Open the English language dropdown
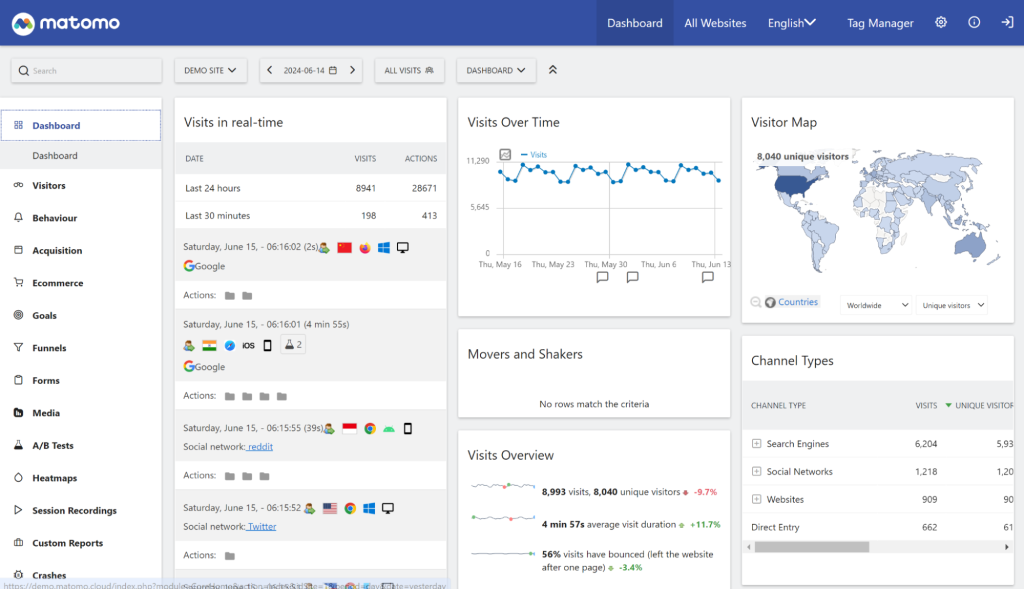Screen dimensions: 1024x589 [x=791, y=21]
